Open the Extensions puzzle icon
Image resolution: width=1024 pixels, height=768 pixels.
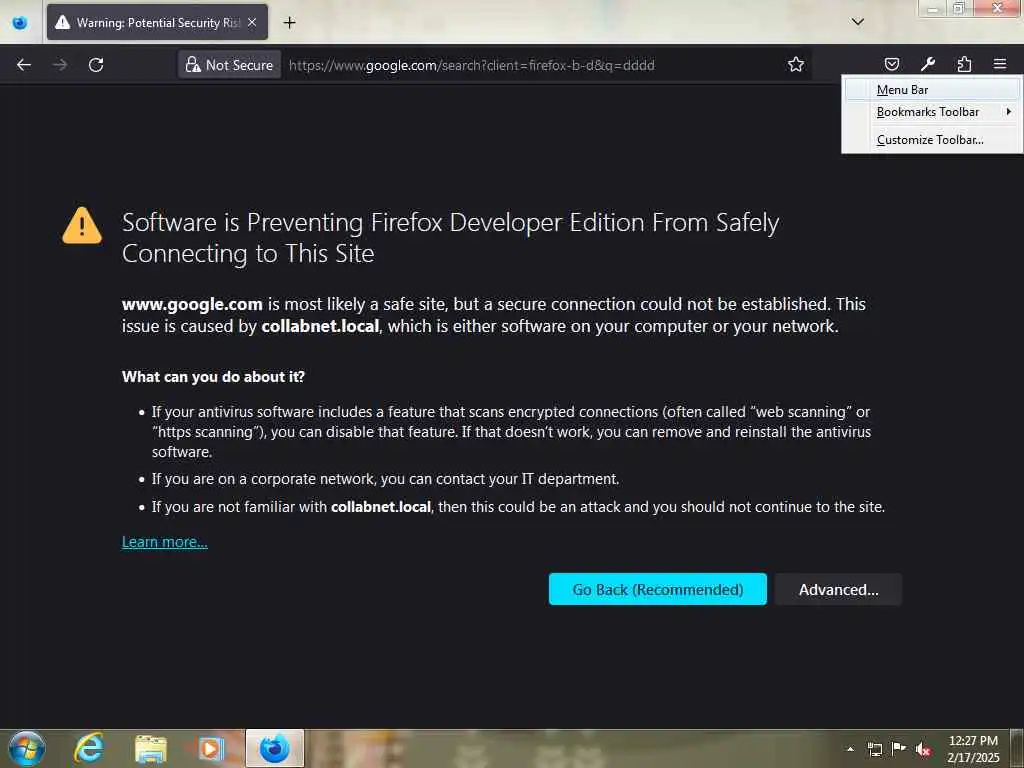964,64
